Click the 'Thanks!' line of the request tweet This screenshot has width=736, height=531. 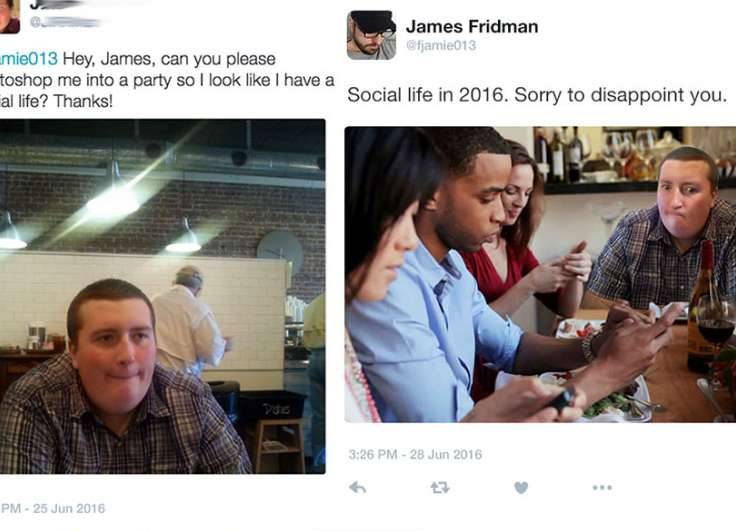[56, 101]
